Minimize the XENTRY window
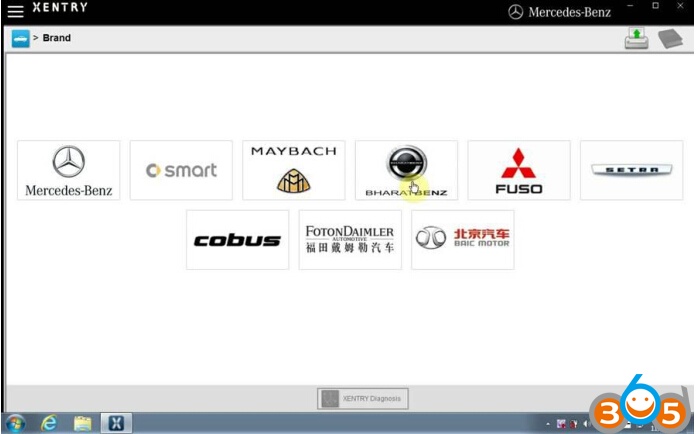The height and width of the screenshot is (434, 696). 630,6
